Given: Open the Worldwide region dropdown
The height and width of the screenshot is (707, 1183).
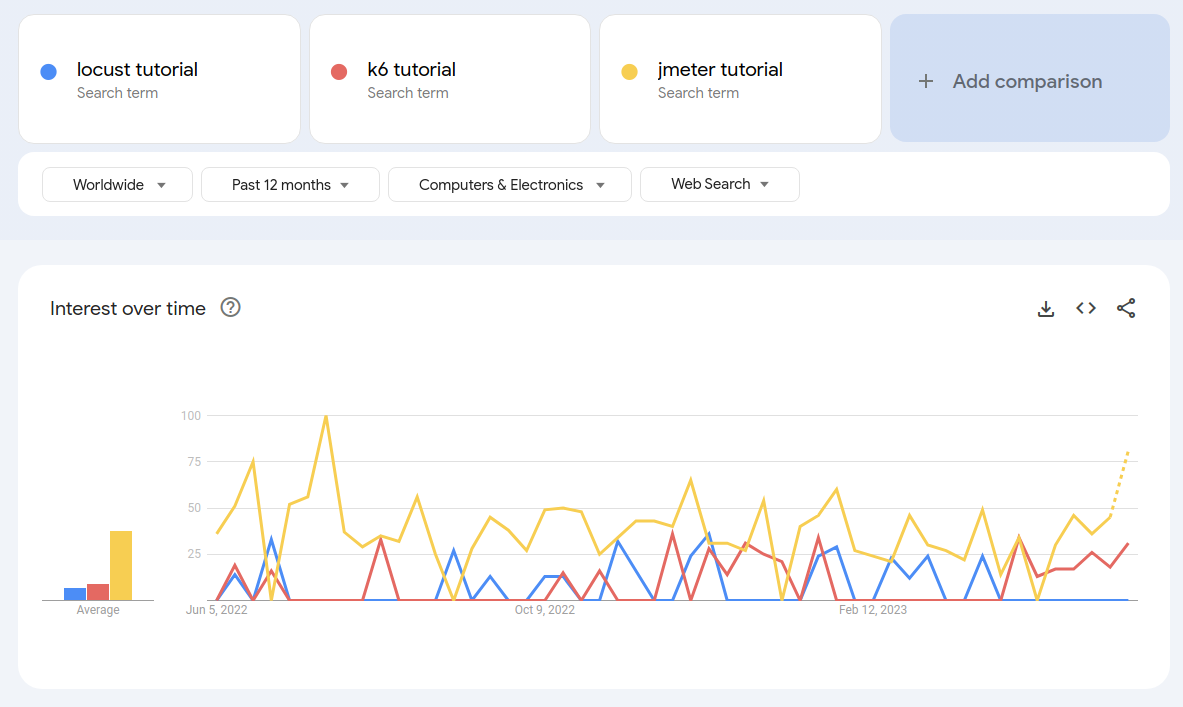Looking at the screenshot, I should (118, 185).
